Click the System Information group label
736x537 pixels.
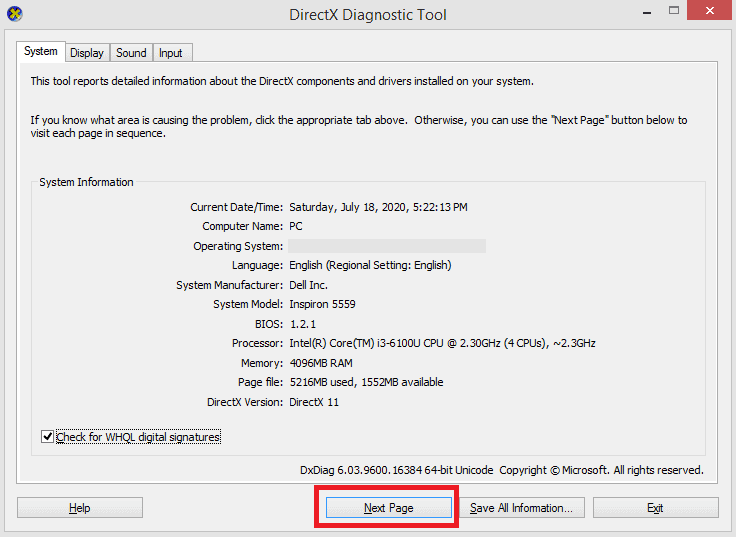[86, 182]
